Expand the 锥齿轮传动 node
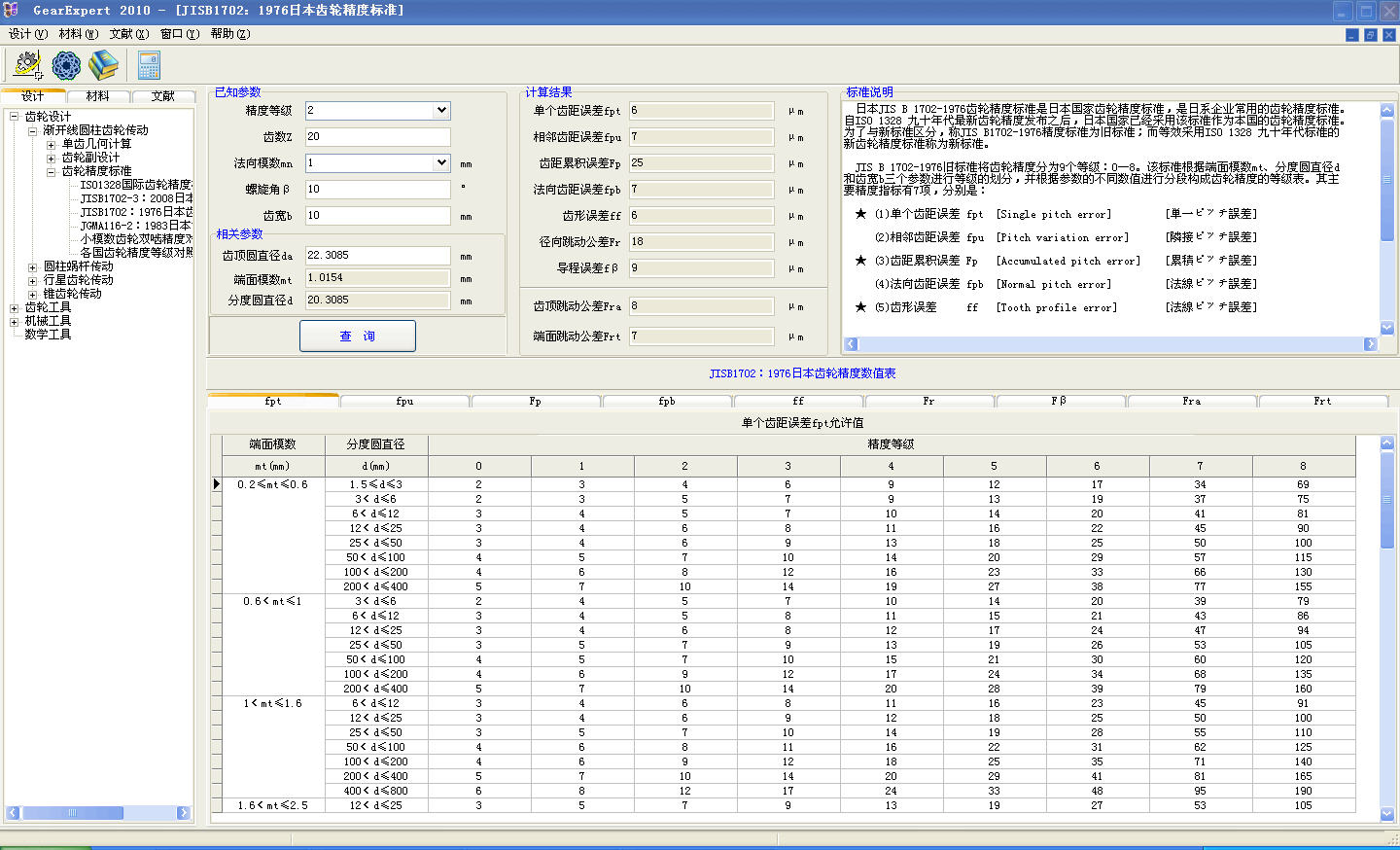This screenshot has height=850, width=1400. coord(32,294)
